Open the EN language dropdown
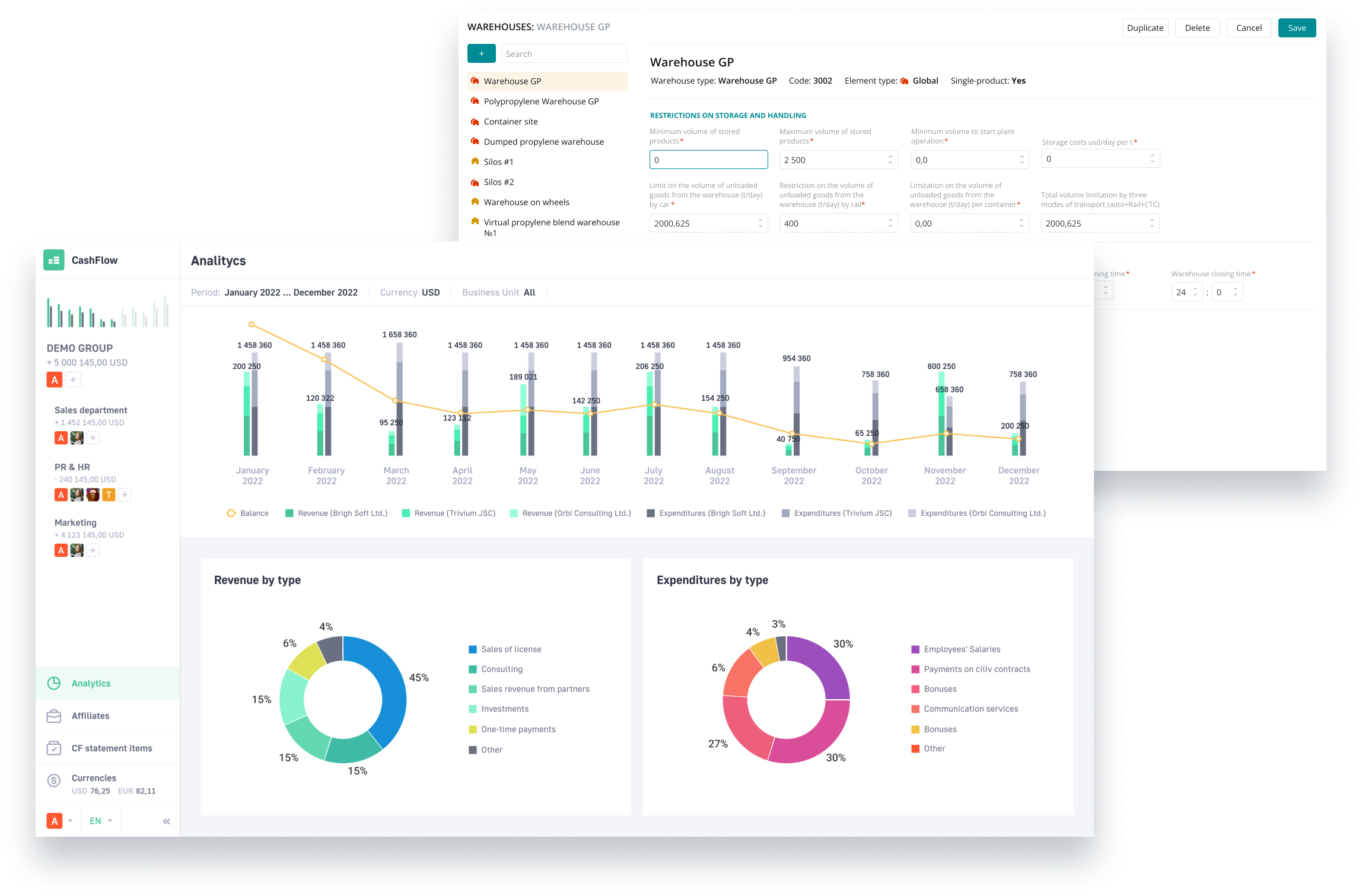This screenshot has width=1362, height=896. [100, 821]
